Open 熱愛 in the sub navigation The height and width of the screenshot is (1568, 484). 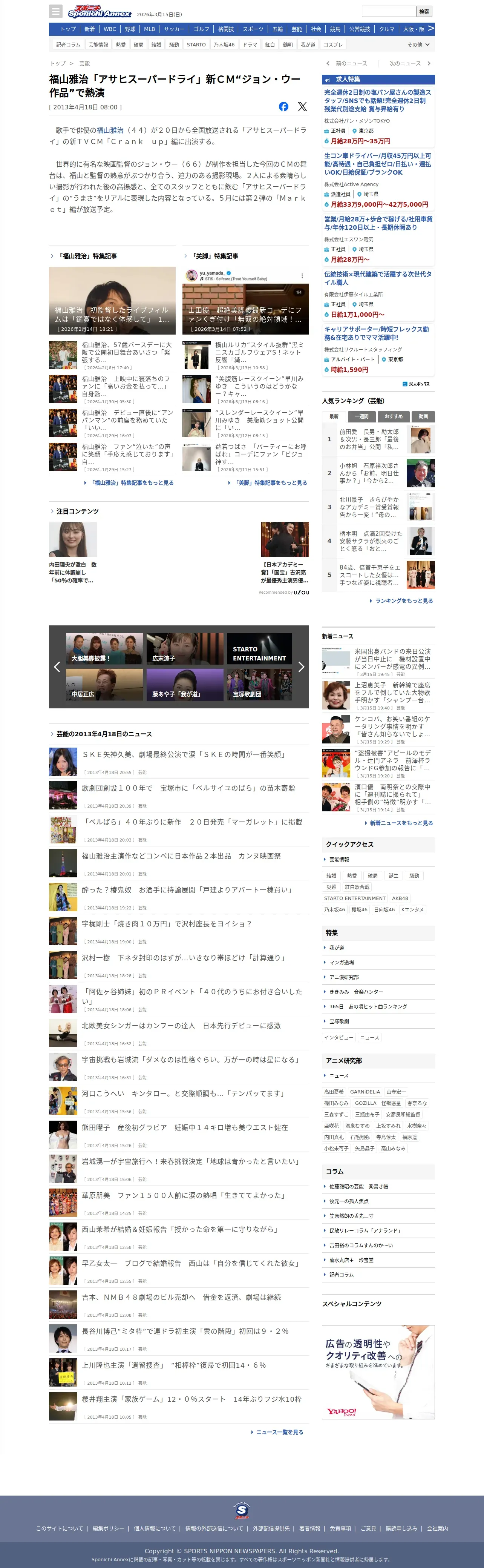point(121,45)
